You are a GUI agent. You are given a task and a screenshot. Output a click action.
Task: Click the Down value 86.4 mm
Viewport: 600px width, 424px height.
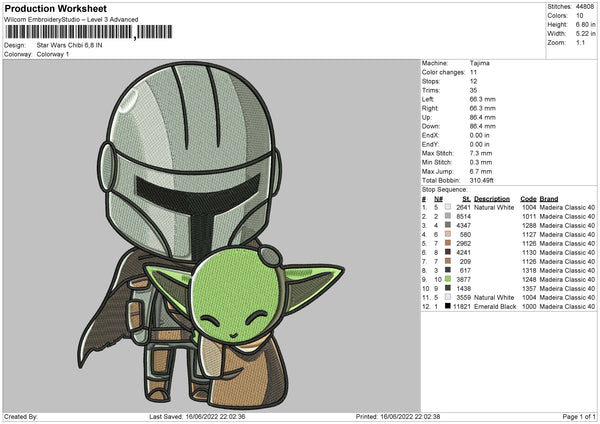483,126
